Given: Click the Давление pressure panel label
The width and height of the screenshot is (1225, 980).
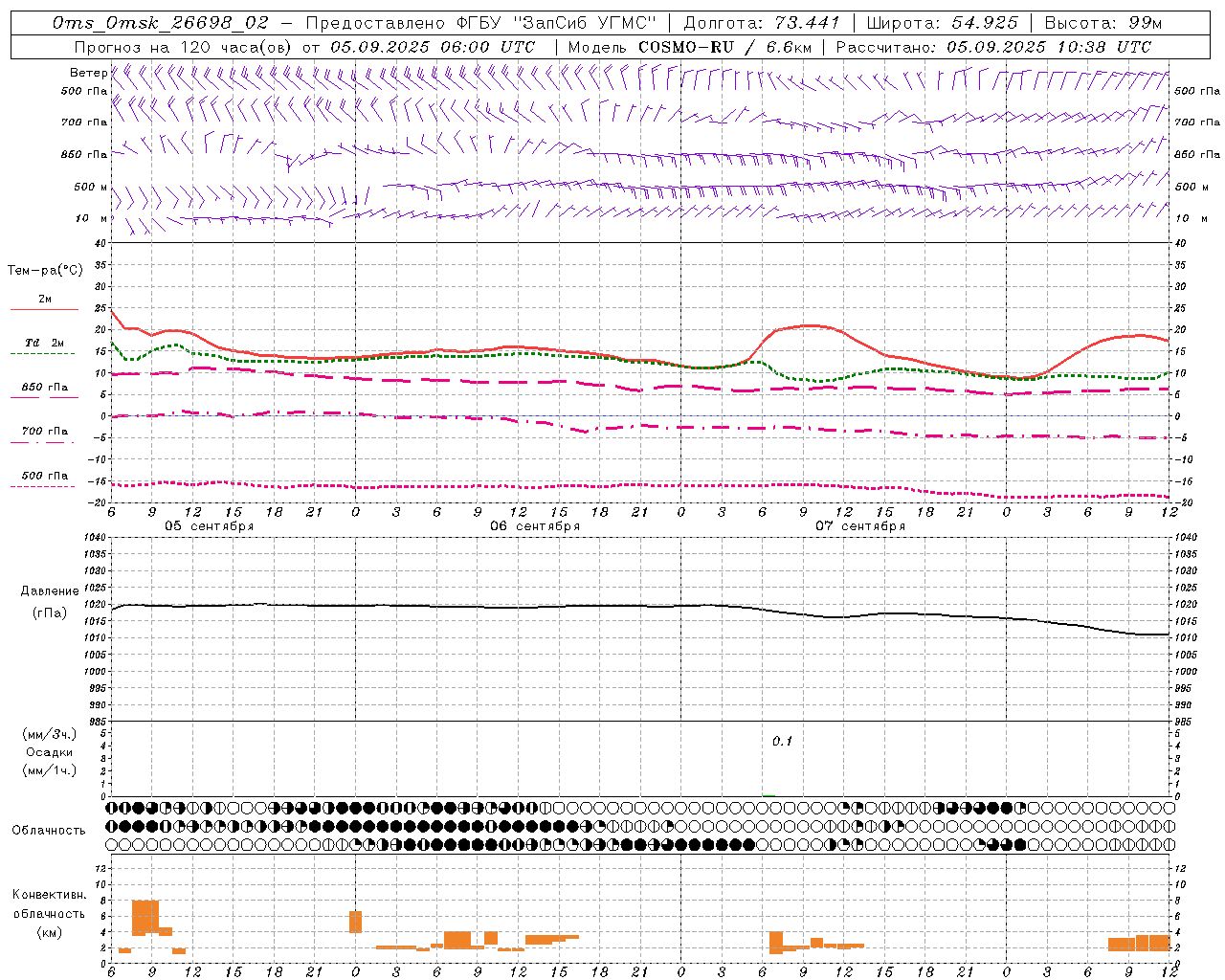Looking at the screenshot, I should point(50,591).
